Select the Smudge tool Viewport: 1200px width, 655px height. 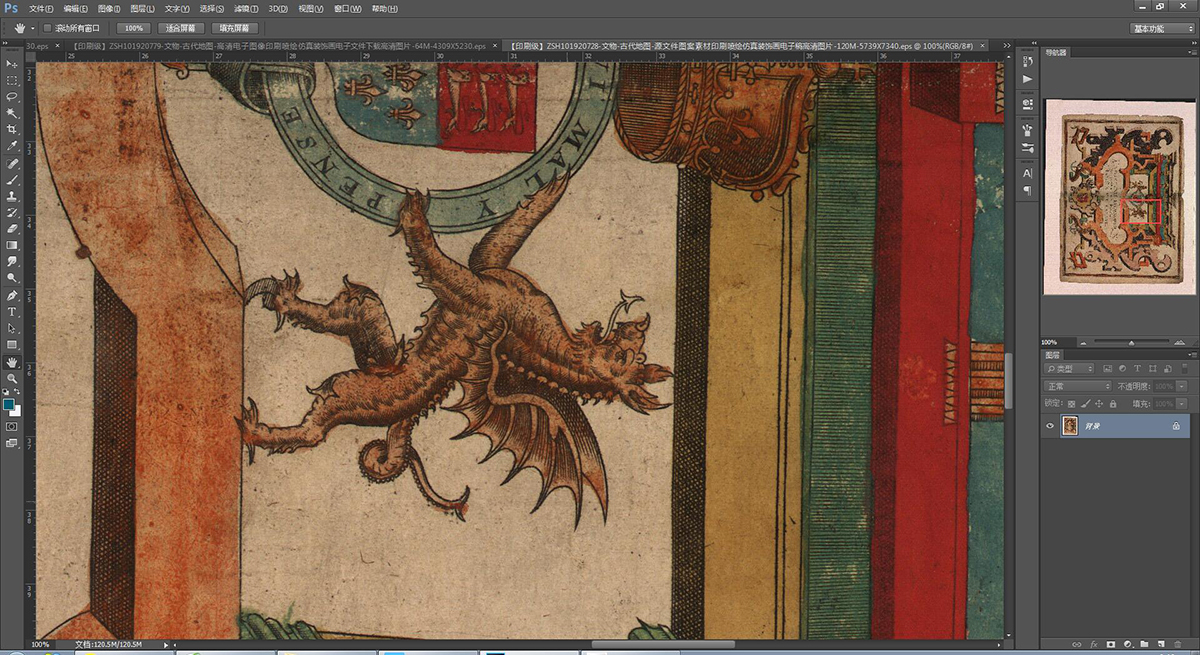(x=14, y=261)
